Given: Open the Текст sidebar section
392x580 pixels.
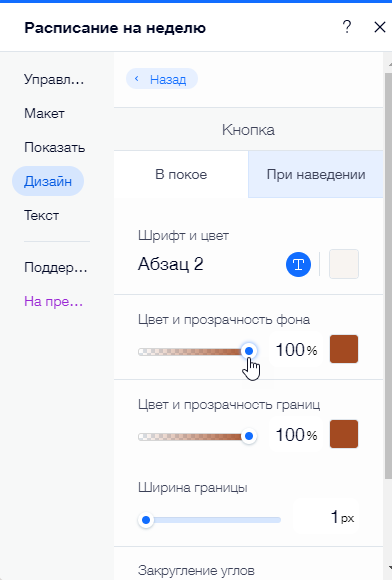Looking at the screenshot, I should (x=41, y=215).
